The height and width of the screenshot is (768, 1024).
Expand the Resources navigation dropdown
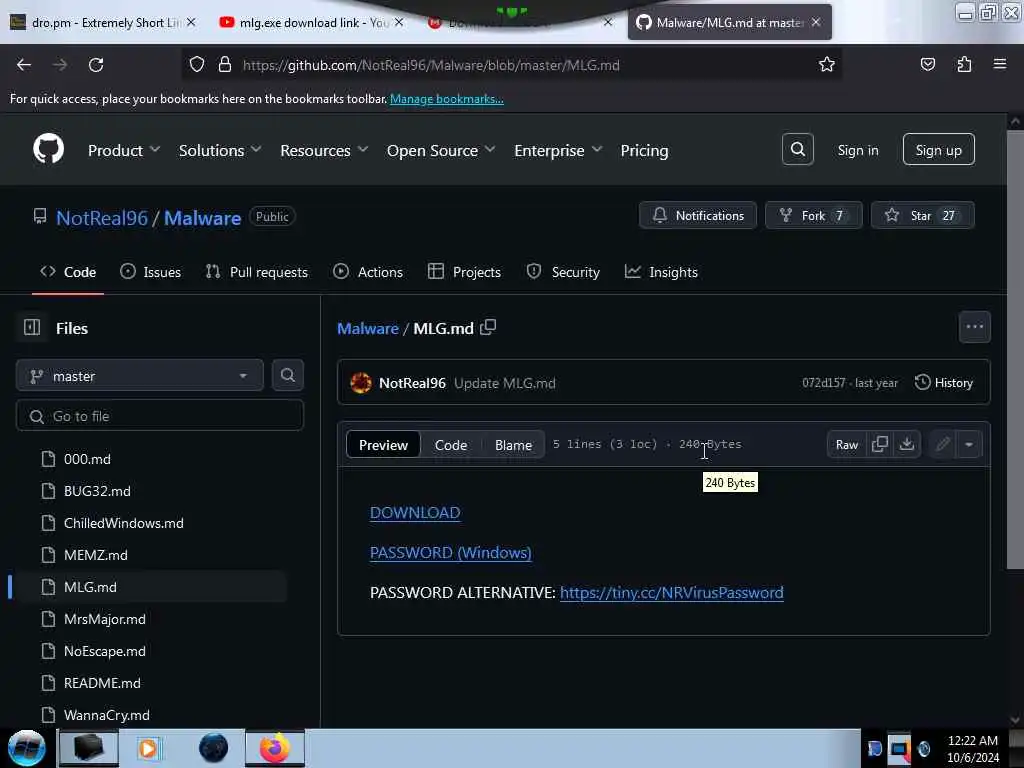tap(324, 150)
